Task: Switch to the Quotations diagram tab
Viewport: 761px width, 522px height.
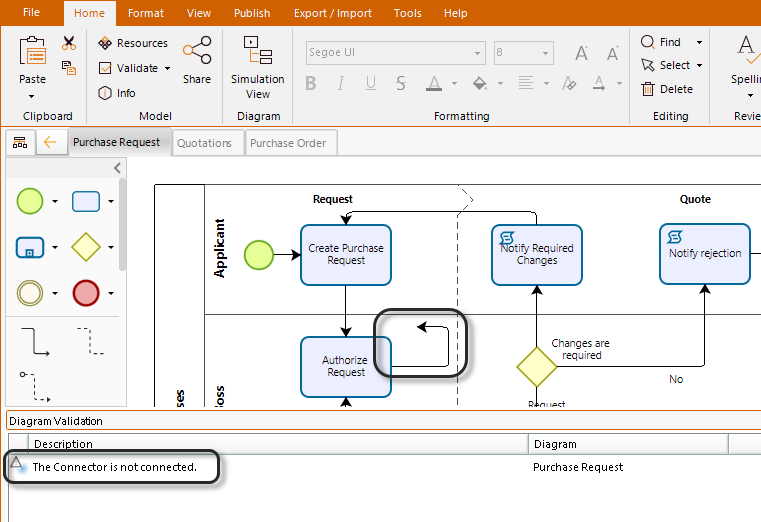Action: coord(204,143)
